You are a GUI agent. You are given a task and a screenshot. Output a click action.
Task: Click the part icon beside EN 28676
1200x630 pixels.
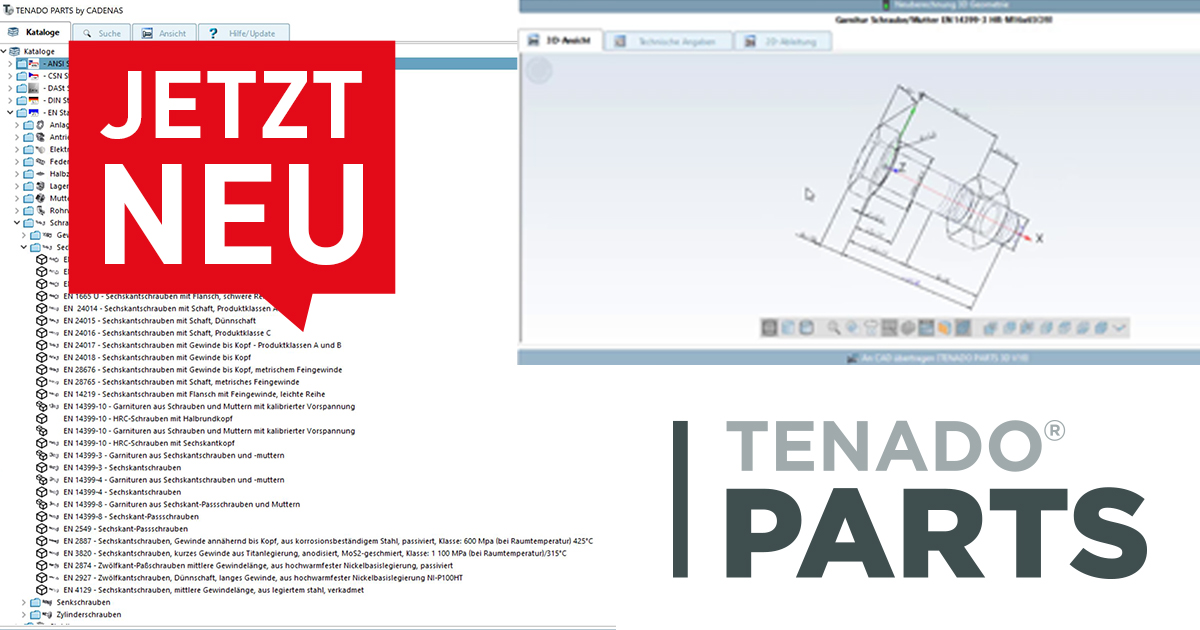(x=42, y=370)
